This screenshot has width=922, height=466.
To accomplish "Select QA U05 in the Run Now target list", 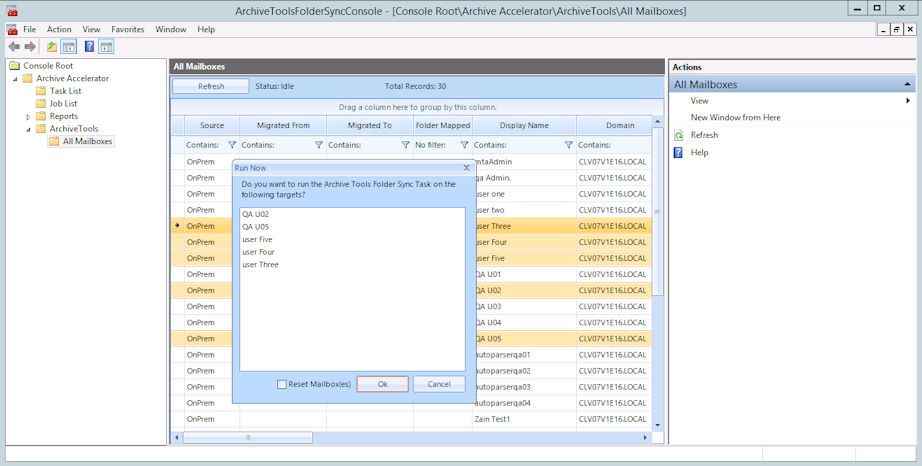I will pos(255,227).
